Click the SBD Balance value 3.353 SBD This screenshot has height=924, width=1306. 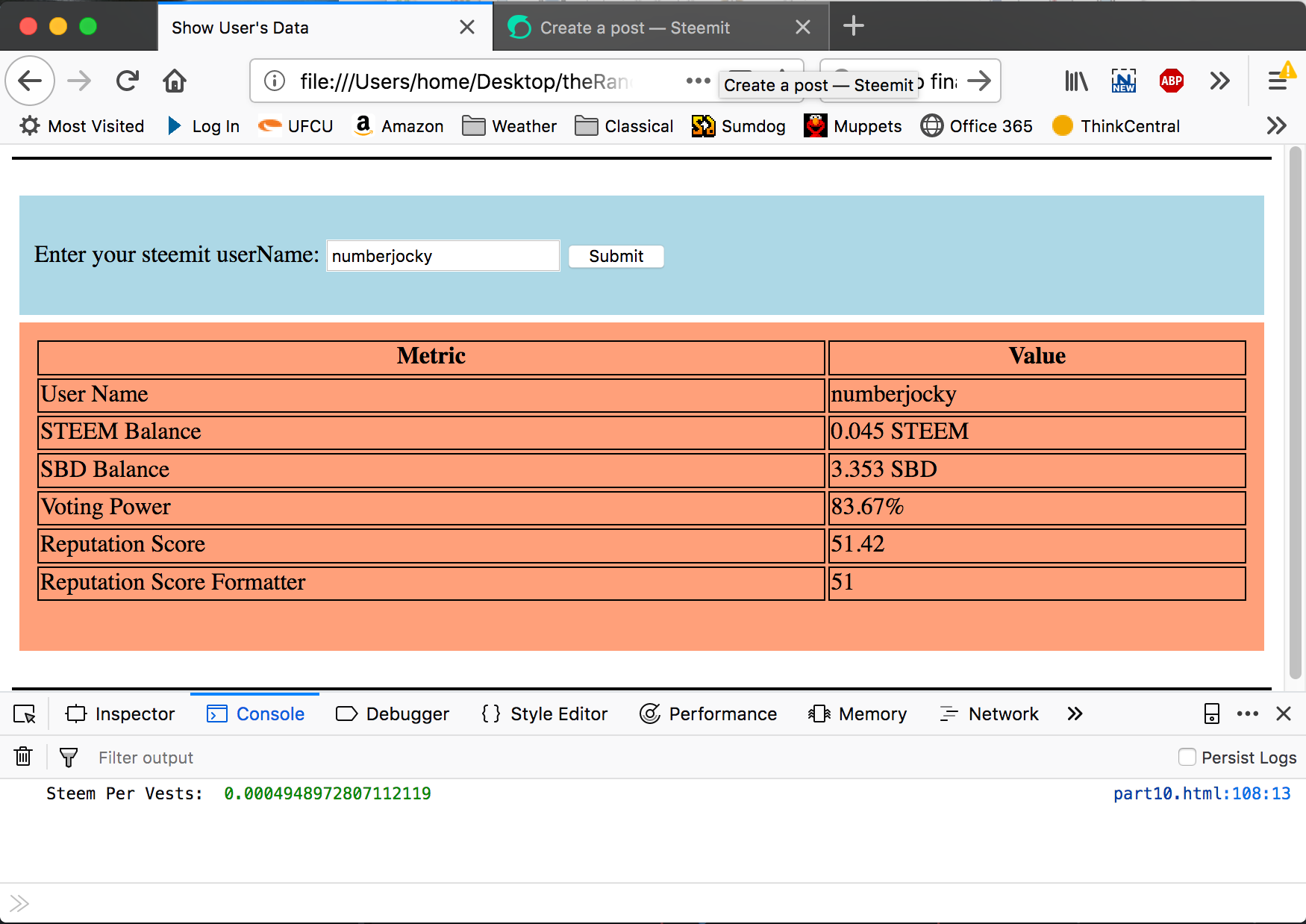(x=884, y=469)
